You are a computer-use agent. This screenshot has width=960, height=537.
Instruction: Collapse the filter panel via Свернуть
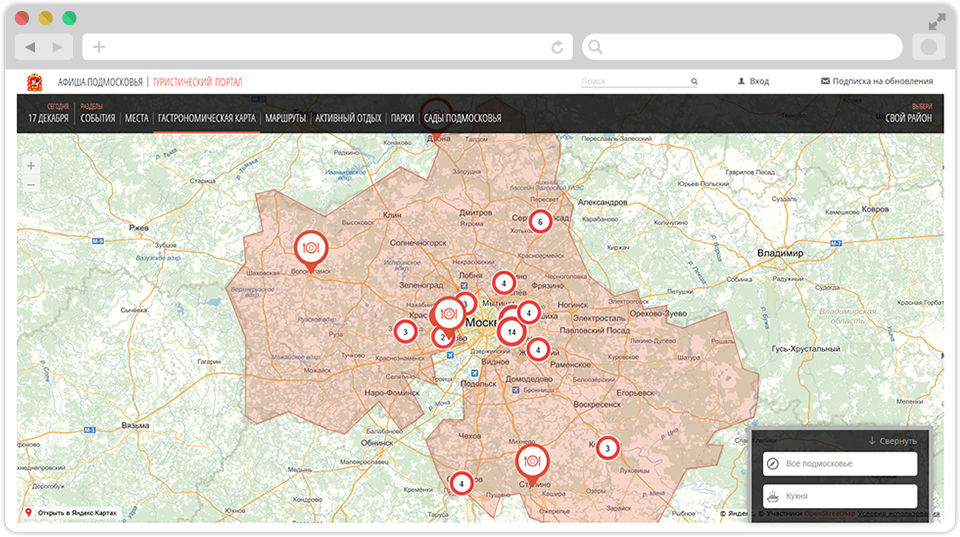[x=893, y=441]
